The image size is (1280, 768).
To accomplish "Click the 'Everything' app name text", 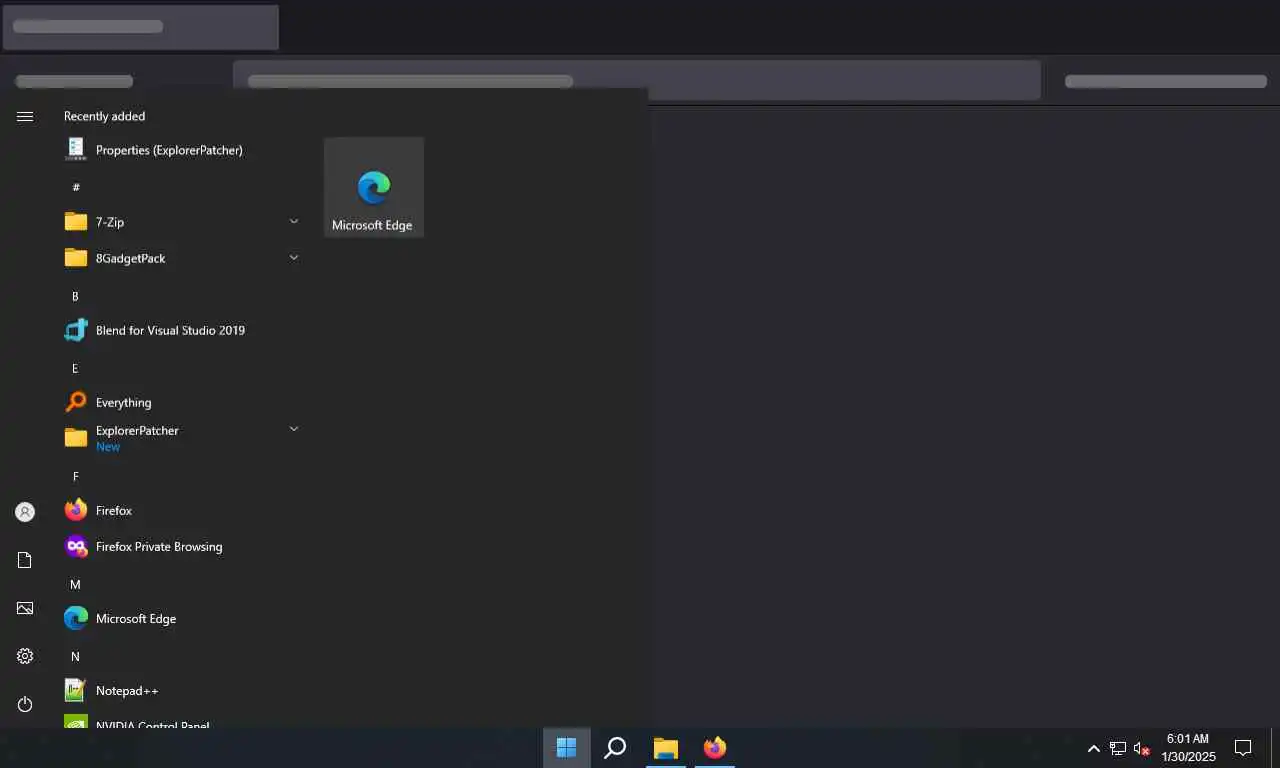I will (124, 403).
